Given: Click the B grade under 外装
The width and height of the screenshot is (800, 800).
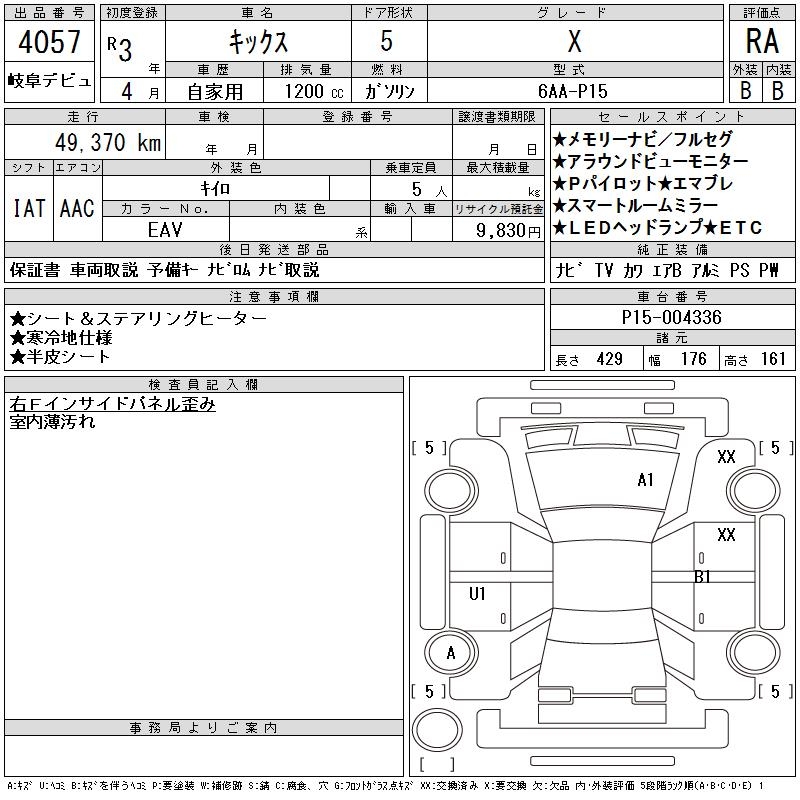Looking at the screenshot, I should (745, 90).
